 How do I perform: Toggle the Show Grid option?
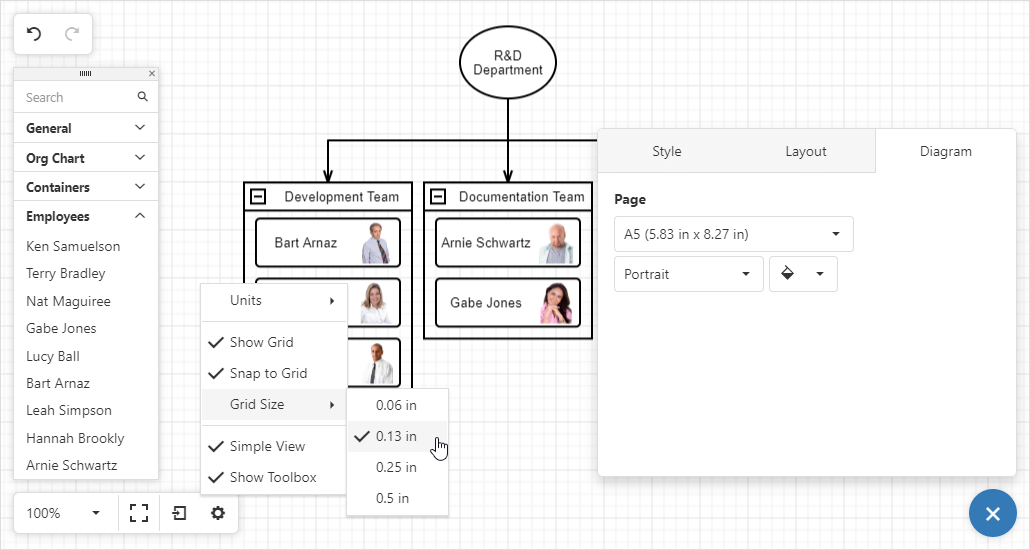pyautogui.click(x=274, y=342)
